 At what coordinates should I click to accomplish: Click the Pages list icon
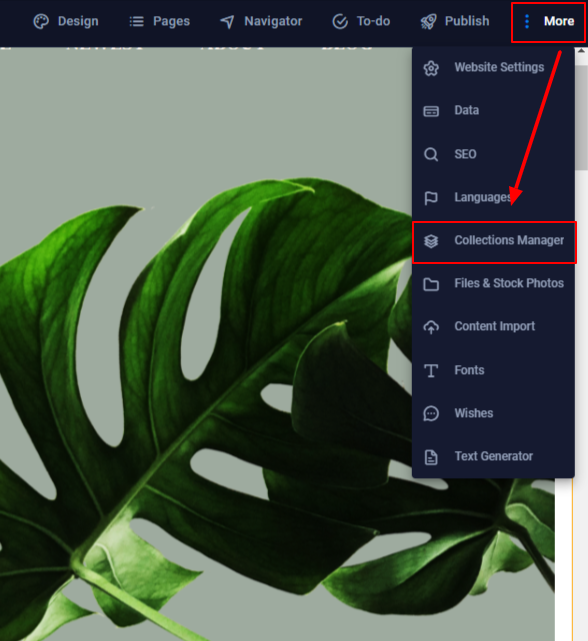[137, 21]
